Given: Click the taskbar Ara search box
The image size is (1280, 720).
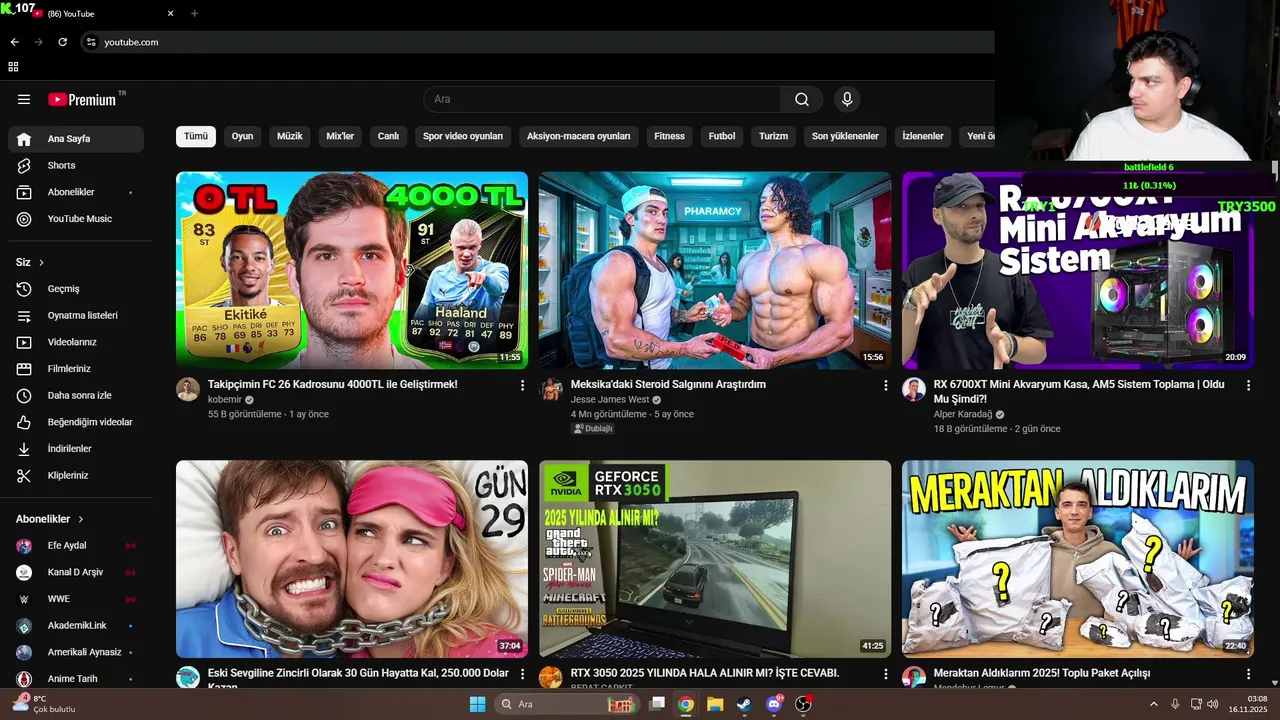Looking at the screenshot, I should [567, 704].
